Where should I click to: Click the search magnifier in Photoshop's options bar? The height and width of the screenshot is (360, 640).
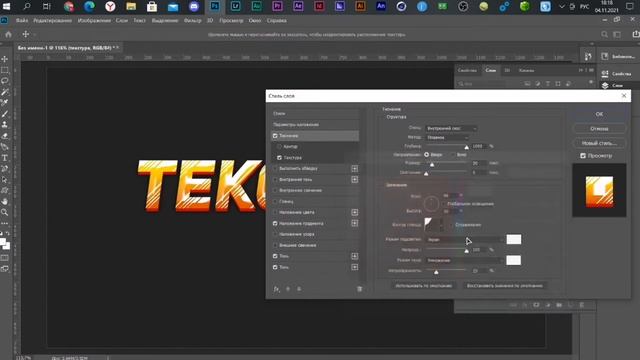[x=604, y=35]
